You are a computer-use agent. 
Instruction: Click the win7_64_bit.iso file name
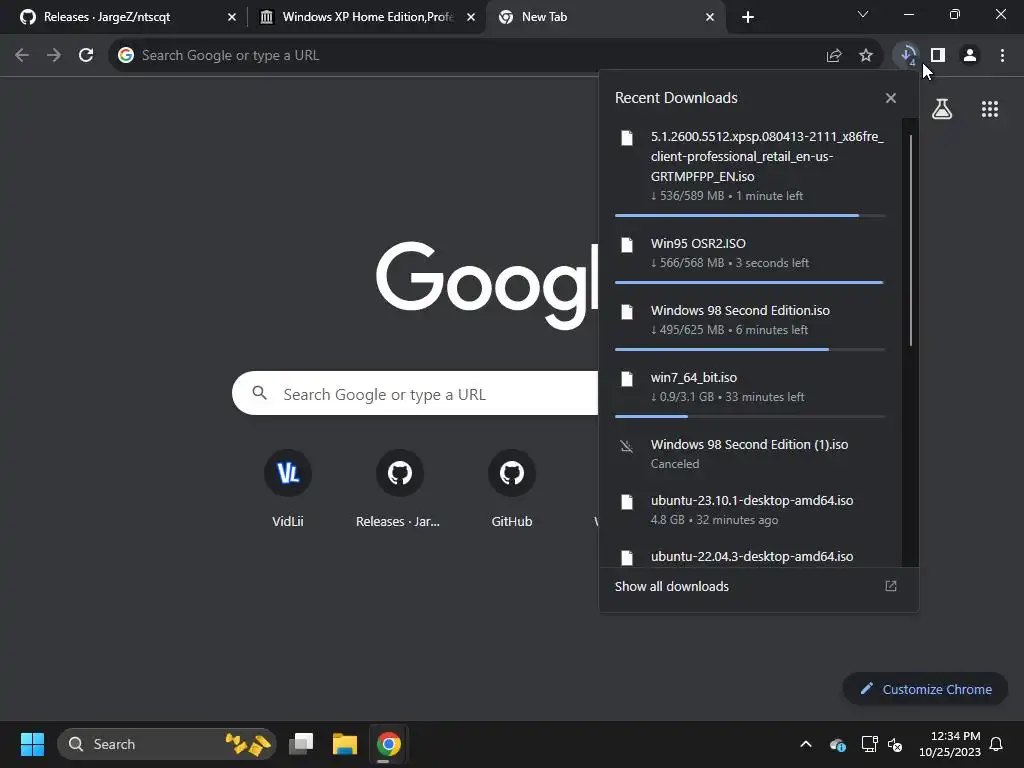coord(694,377)
